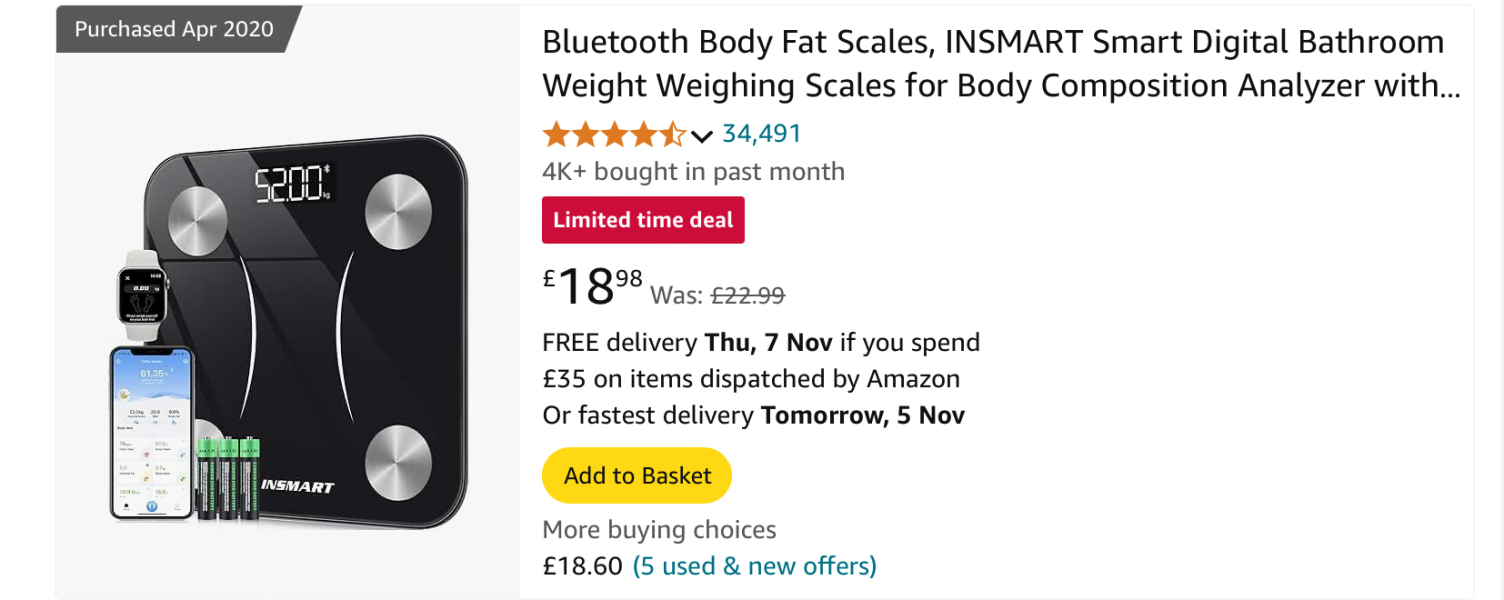This screenshot has height=600, width=1504.
Task: Open the 34,491 customer ratings link
Action: pyautogui.click(x=761, y=134)
